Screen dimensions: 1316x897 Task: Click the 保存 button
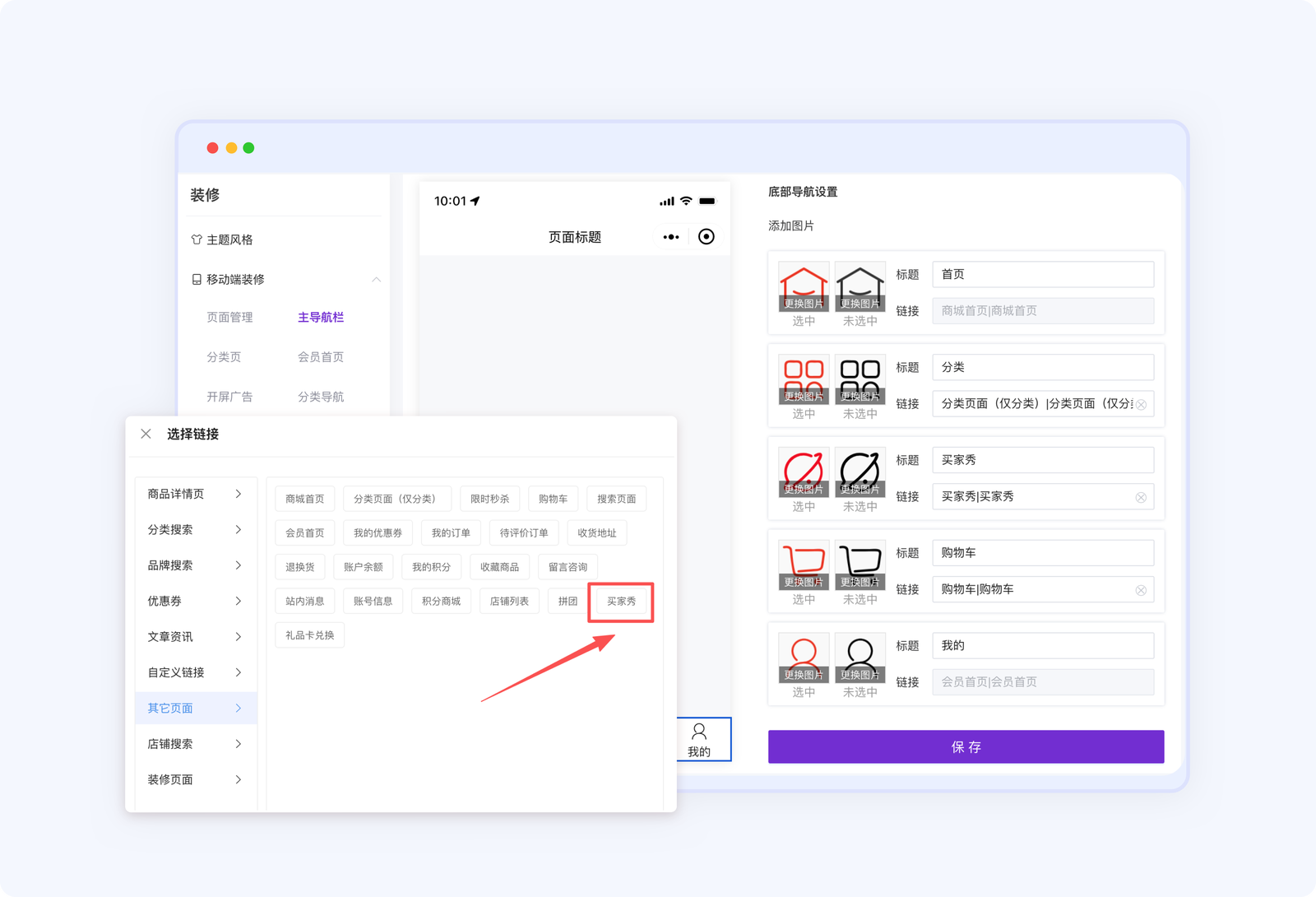click(966, 746)
